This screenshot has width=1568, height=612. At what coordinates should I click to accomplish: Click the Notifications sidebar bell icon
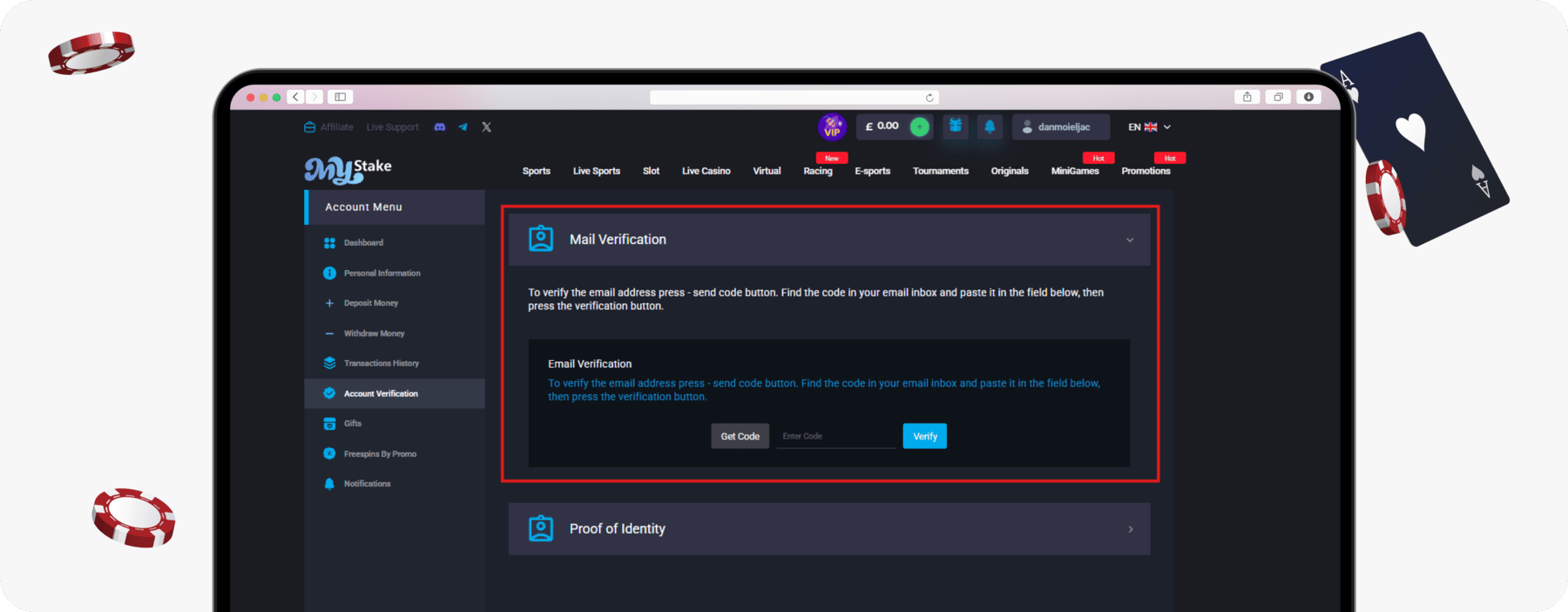329,484
